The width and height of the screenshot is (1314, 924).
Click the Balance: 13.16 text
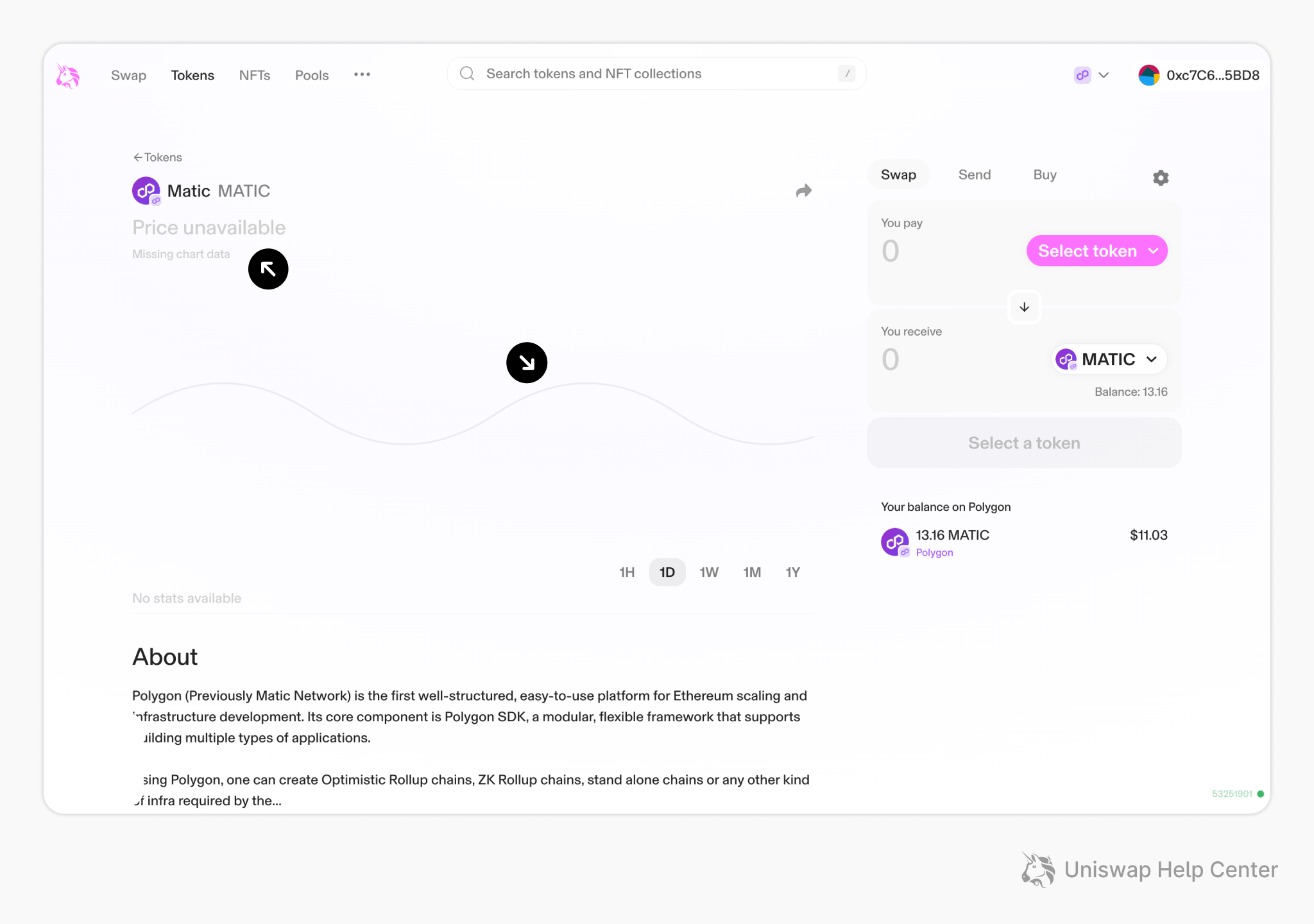(x=1131, y=392)
